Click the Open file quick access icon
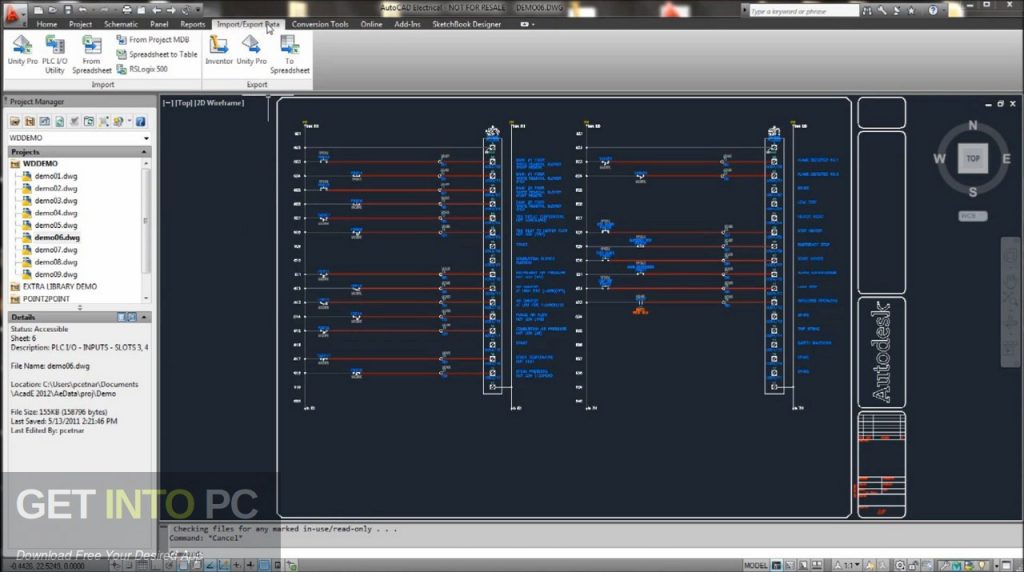 click(x=52, y=10)
